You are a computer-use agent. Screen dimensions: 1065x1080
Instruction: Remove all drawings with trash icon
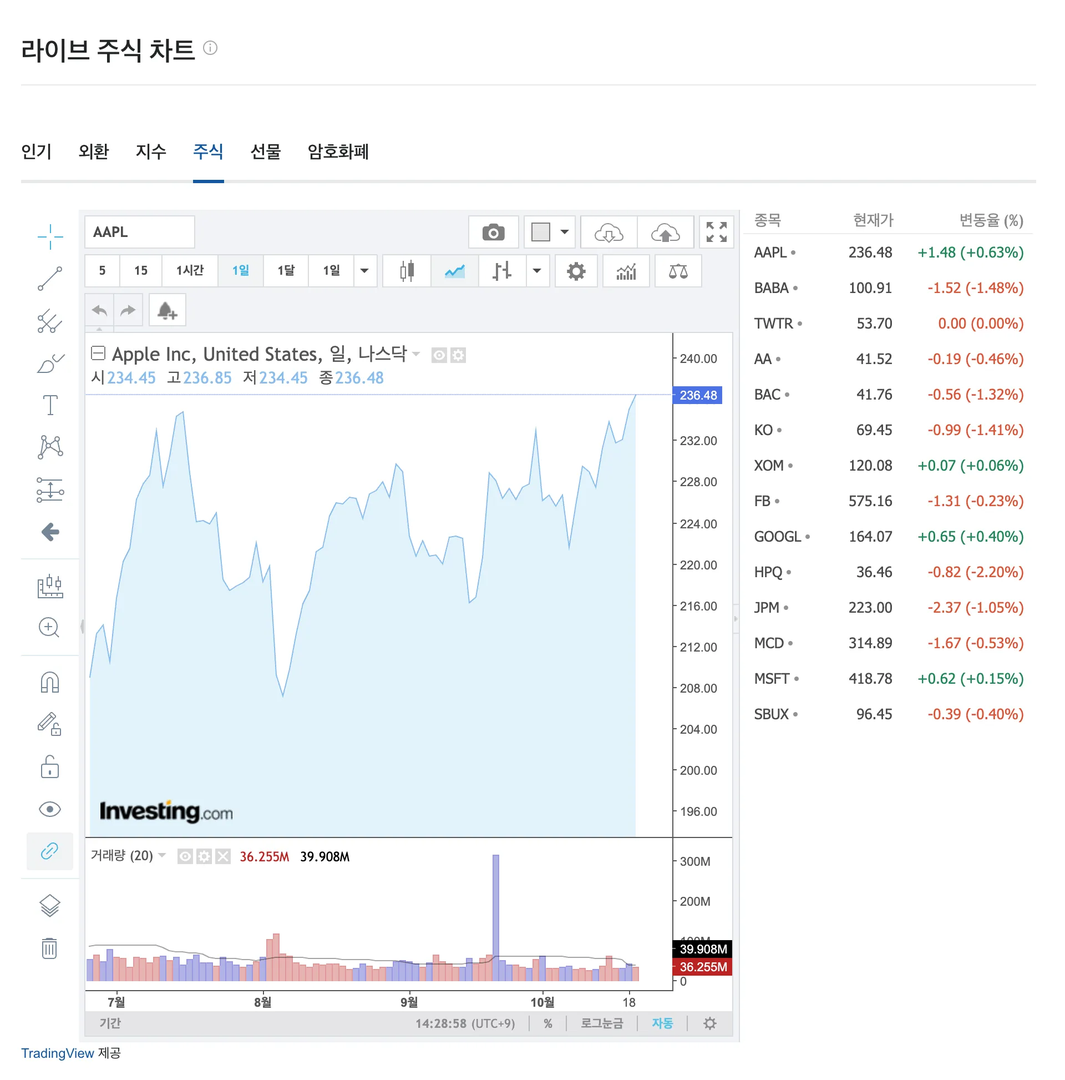tap(50, 948)
